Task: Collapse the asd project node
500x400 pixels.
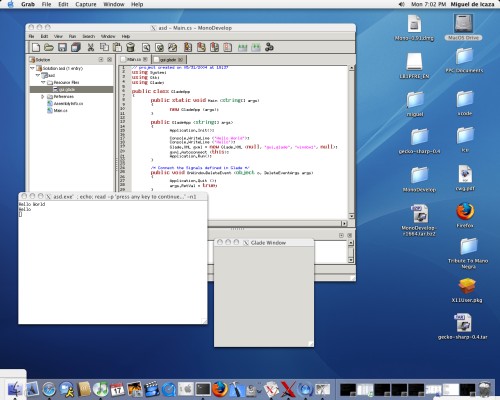Action: tap(38, 75)
